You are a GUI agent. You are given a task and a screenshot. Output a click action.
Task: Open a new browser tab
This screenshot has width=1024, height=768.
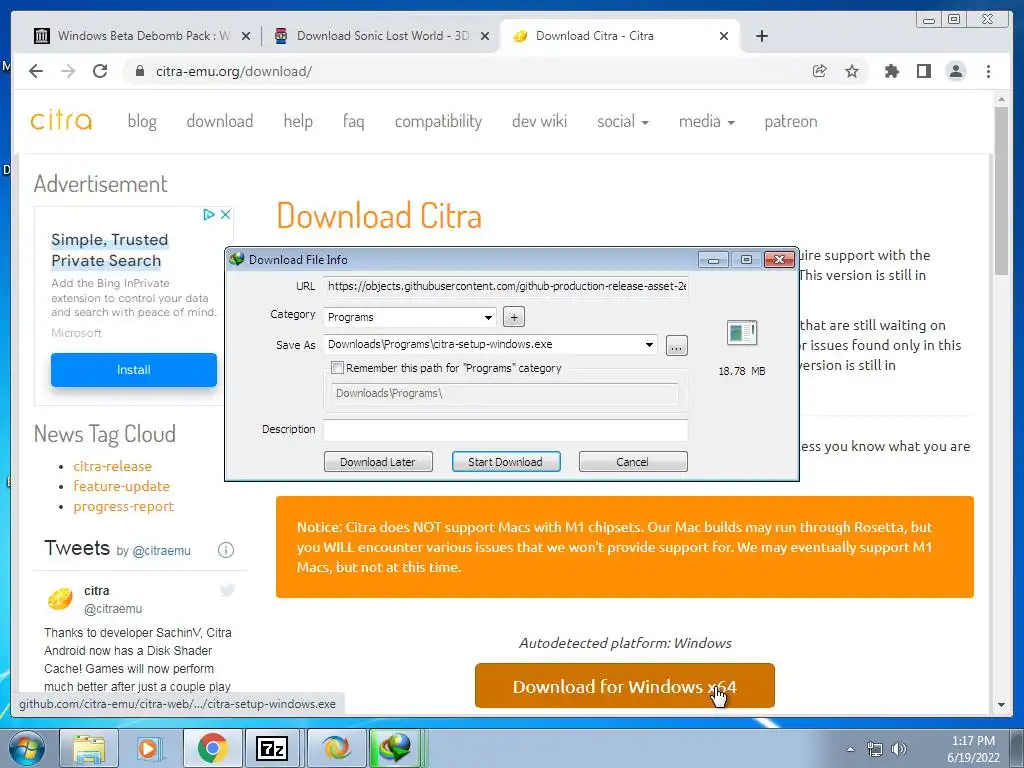761,36
